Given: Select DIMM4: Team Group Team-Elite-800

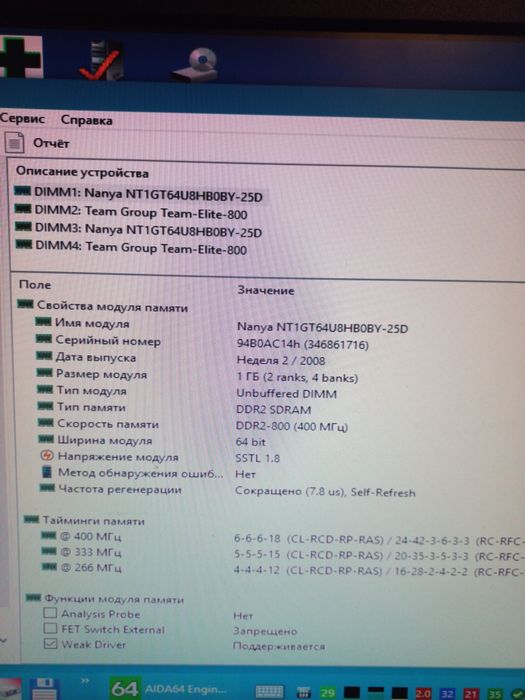Looking at the screenshot, I should click(131, 248).
